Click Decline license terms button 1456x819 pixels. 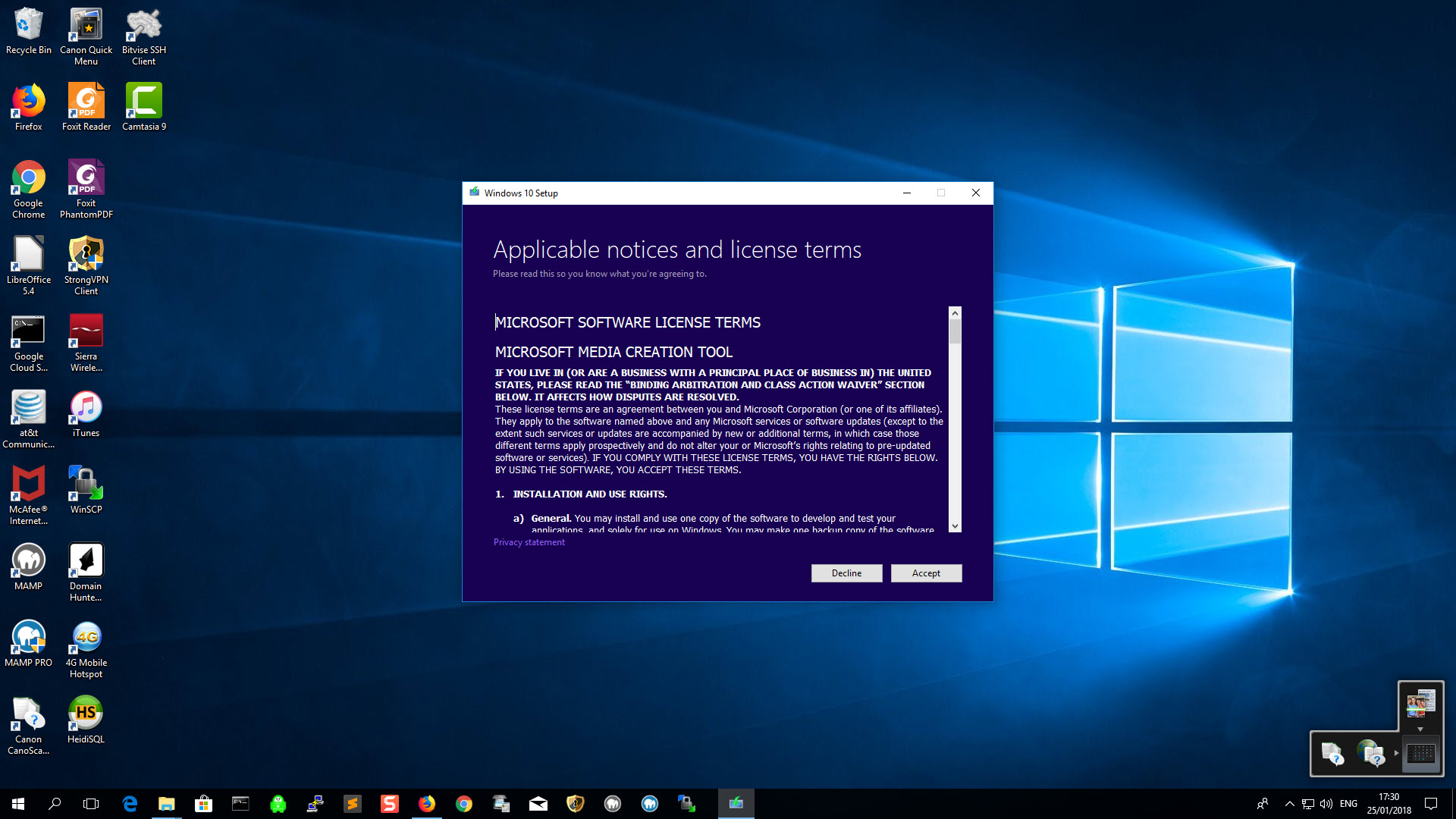(x=846, y=572)
